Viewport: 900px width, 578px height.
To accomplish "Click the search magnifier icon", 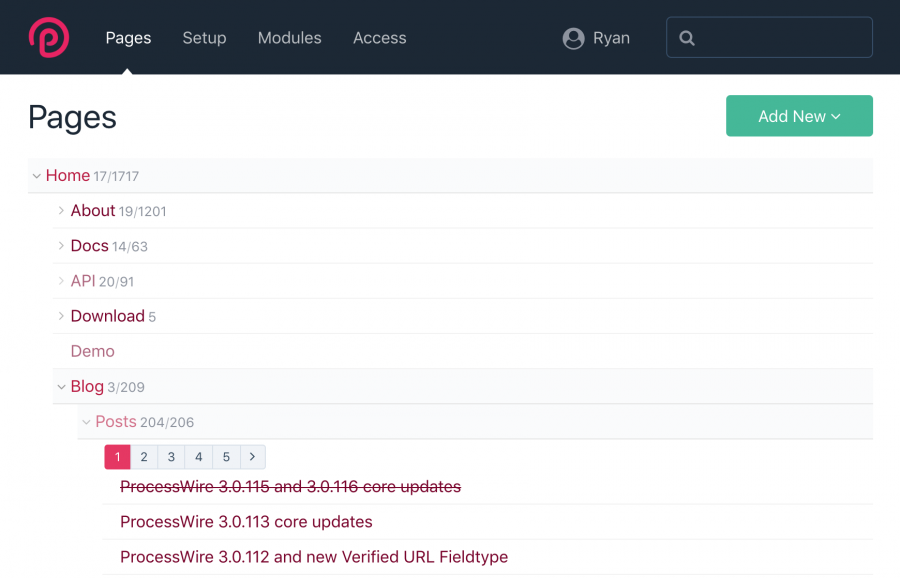I will point(686,38).
